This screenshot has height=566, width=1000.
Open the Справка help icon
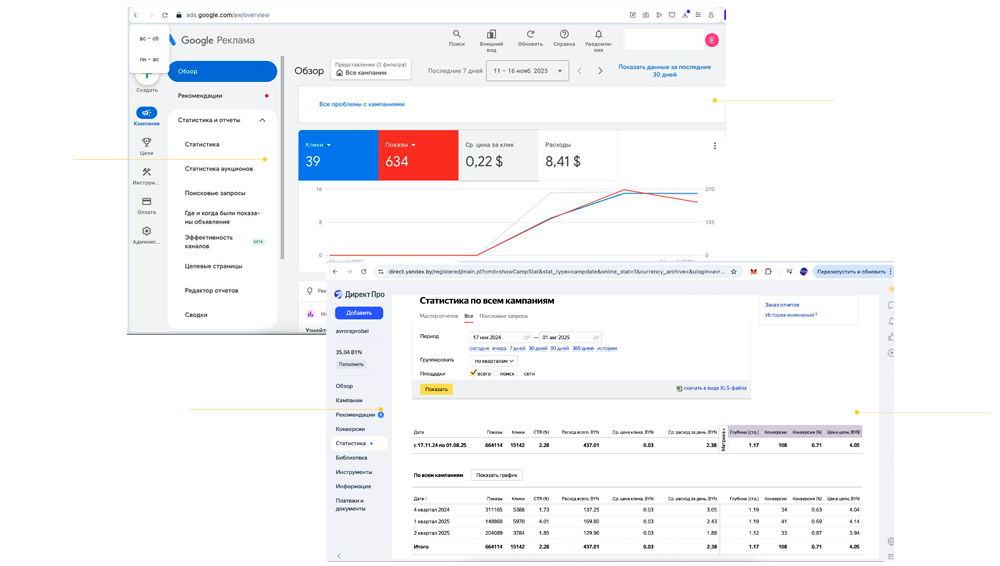(x=564, y=35)
